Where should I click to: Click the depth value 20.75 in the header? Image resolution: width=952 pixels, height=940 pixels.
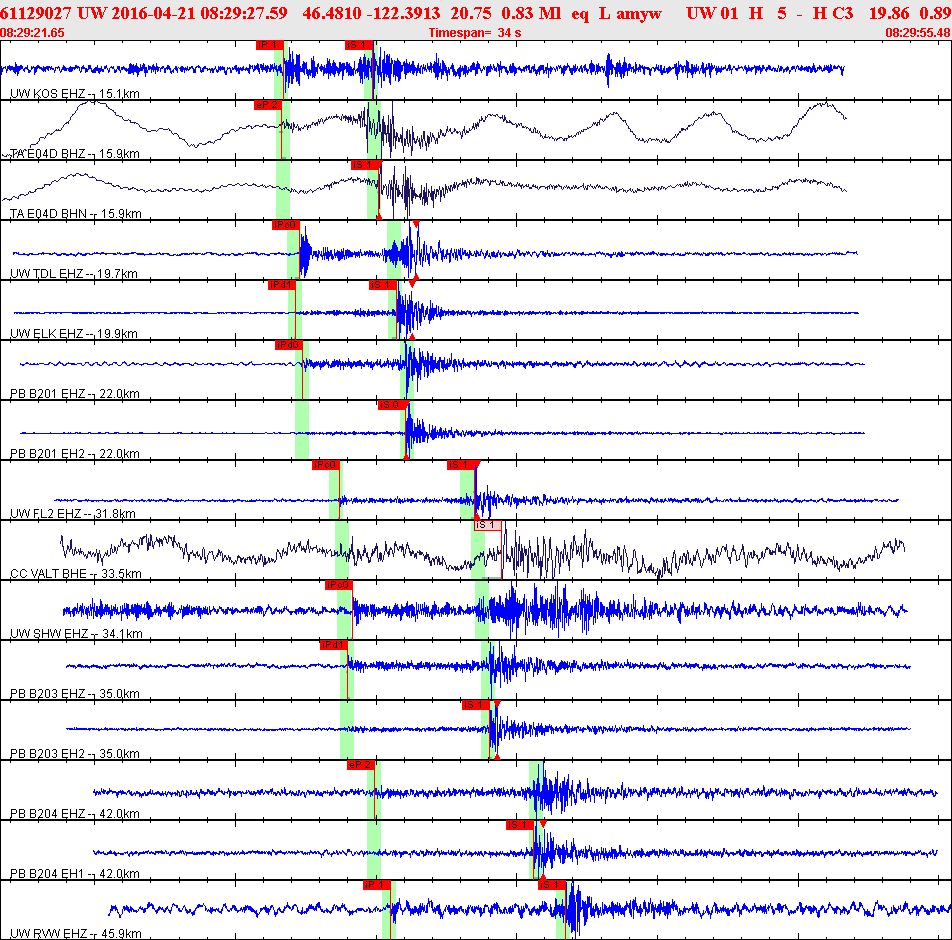tap(471, 13)
